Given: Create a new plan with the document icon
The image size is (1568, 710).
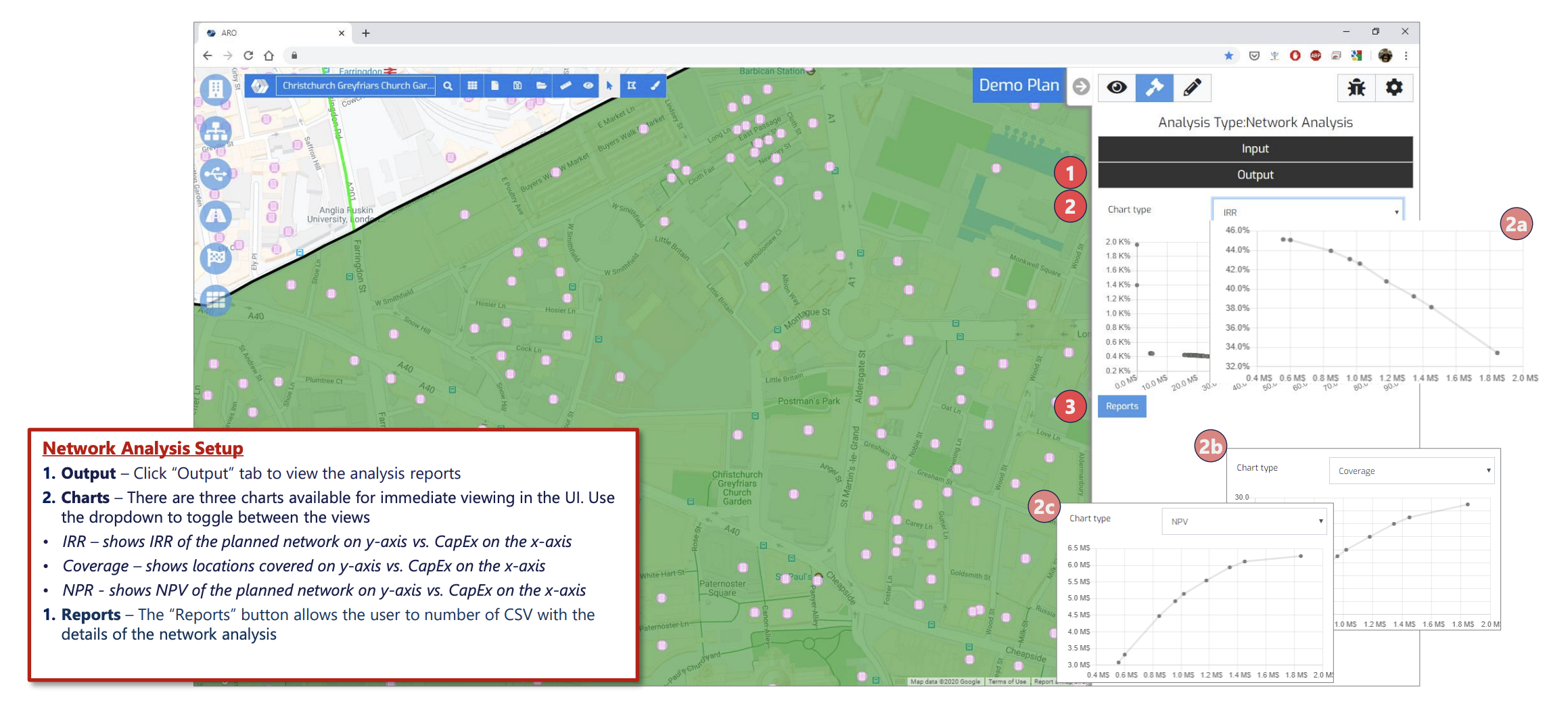Looking at the screenshot, I should pos(494,86).
